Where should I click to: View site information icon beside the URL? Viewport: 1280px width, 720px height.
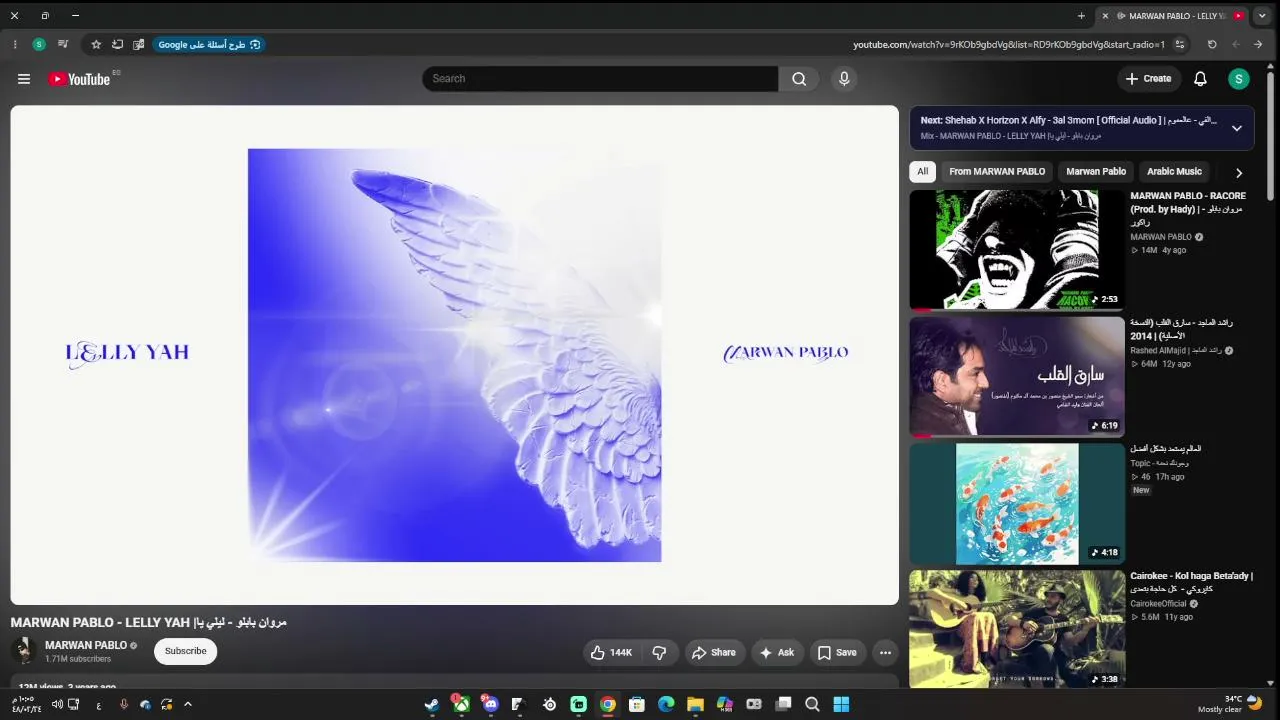pos(1180,44)
